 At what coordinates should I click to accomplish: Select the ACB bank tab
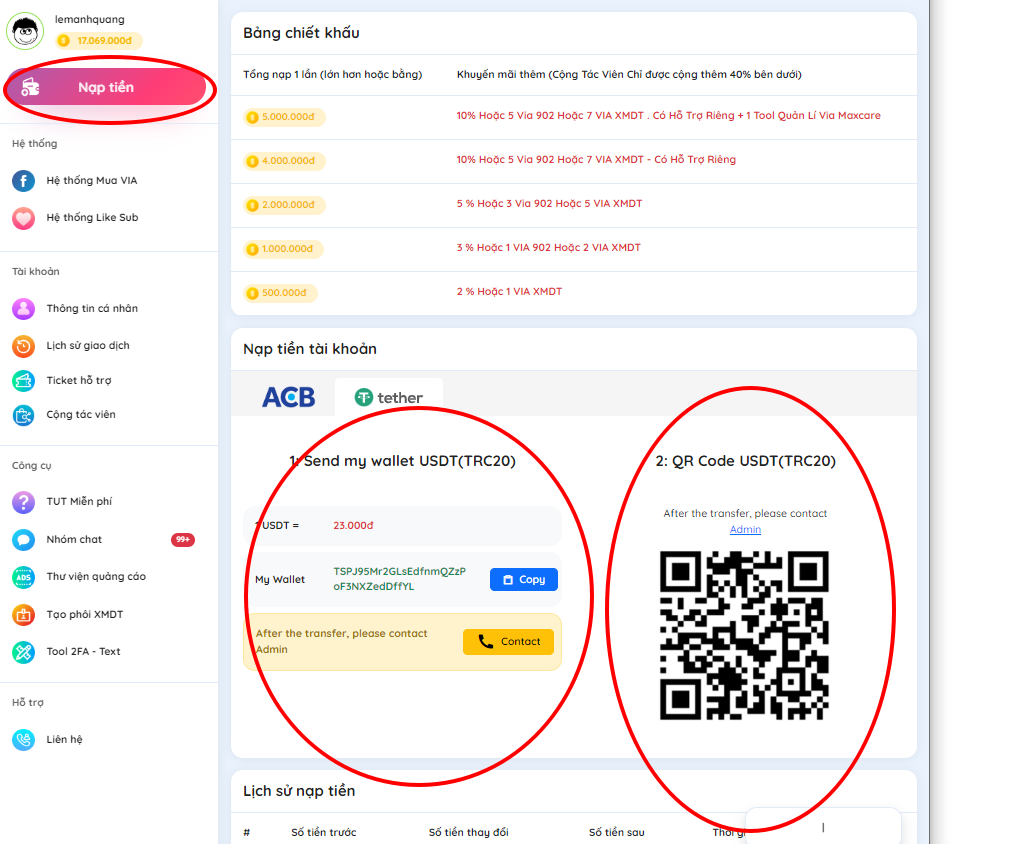[x=289, y=397]
